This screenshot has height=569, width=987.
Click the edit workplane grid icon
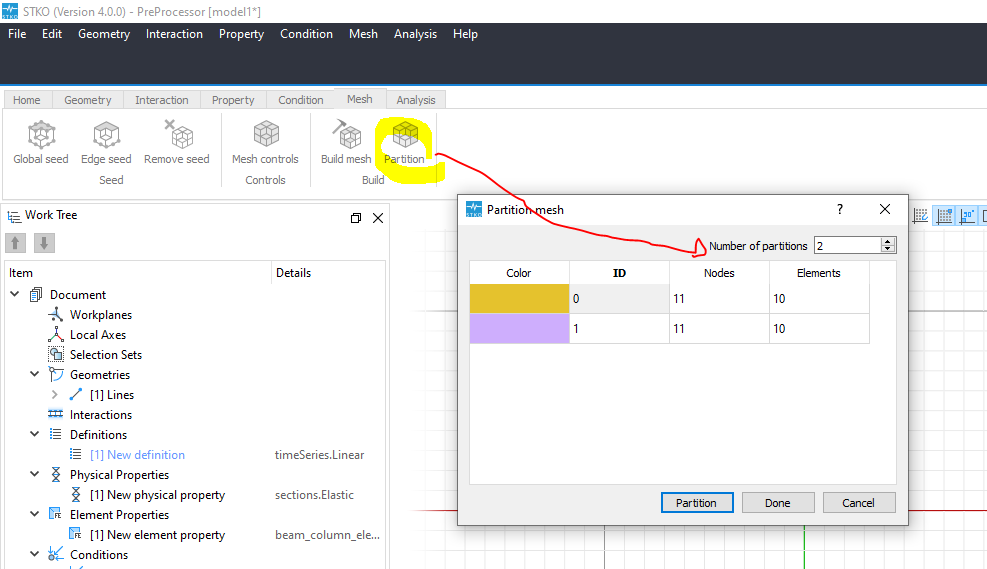click(920, 216)
